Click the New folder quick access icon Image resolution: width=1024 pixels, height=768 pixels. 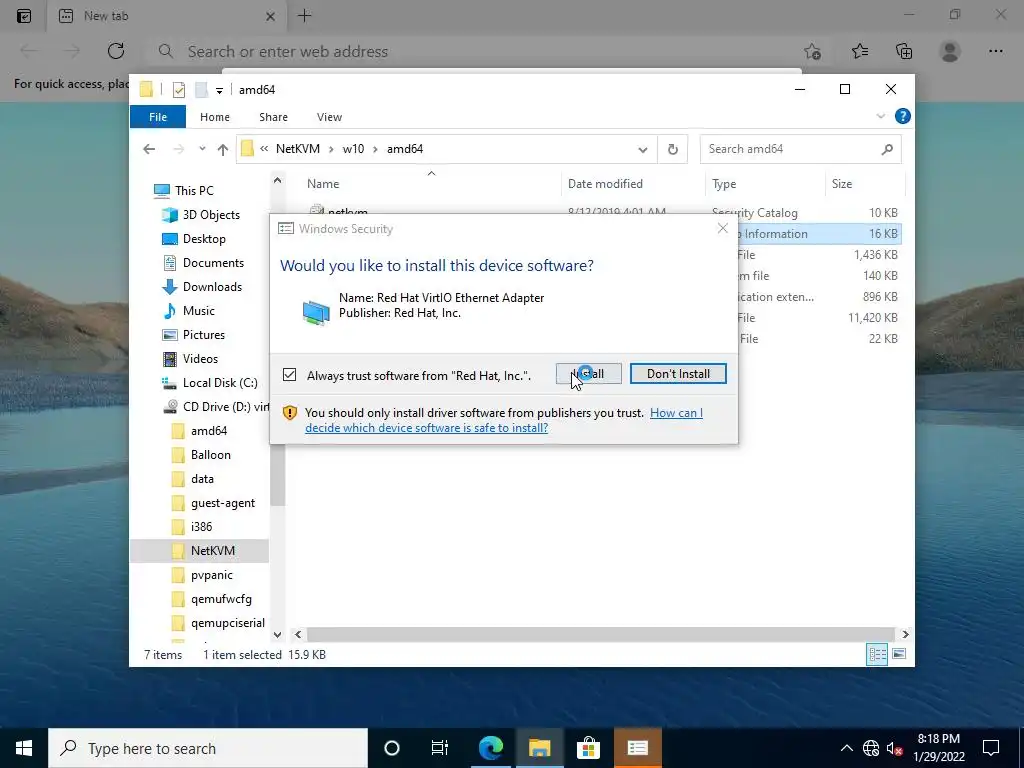click(201, 89)
